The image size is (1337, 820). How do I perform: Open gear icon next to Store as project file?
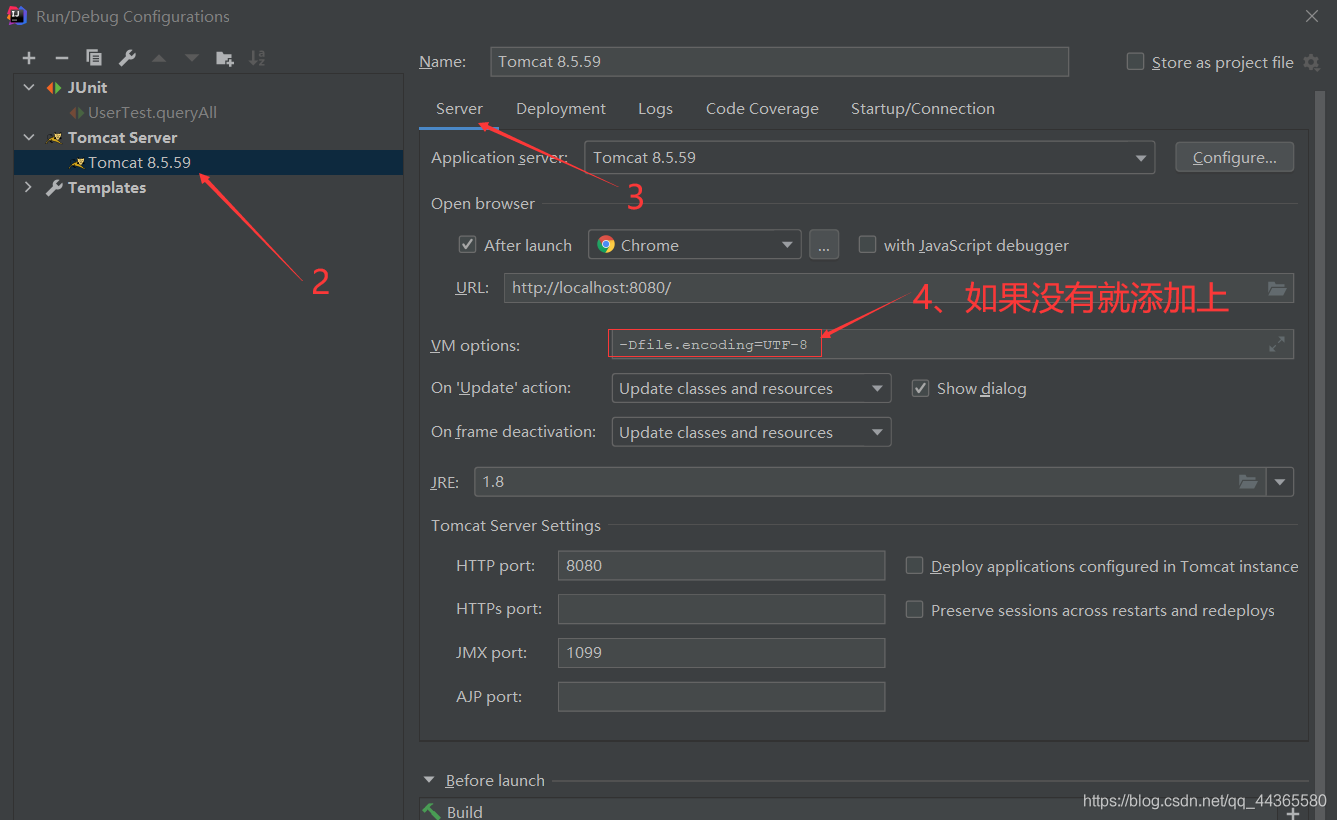1312,62
